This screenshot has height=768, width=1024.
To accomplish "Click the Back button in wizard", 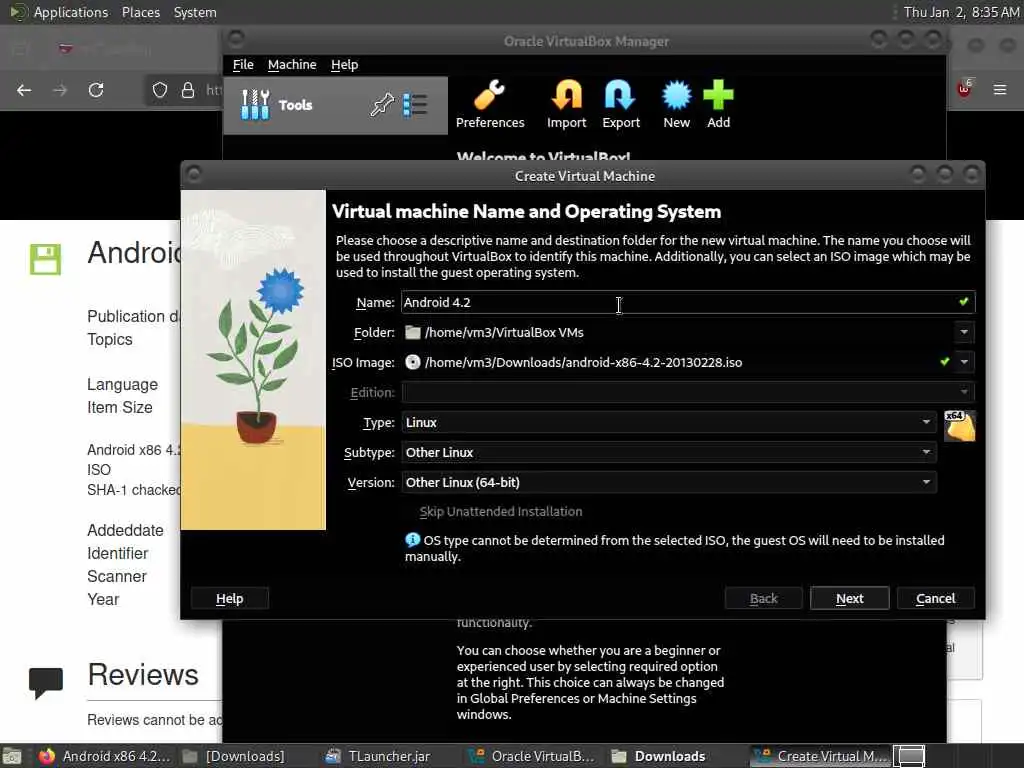I will coord(763,598).
